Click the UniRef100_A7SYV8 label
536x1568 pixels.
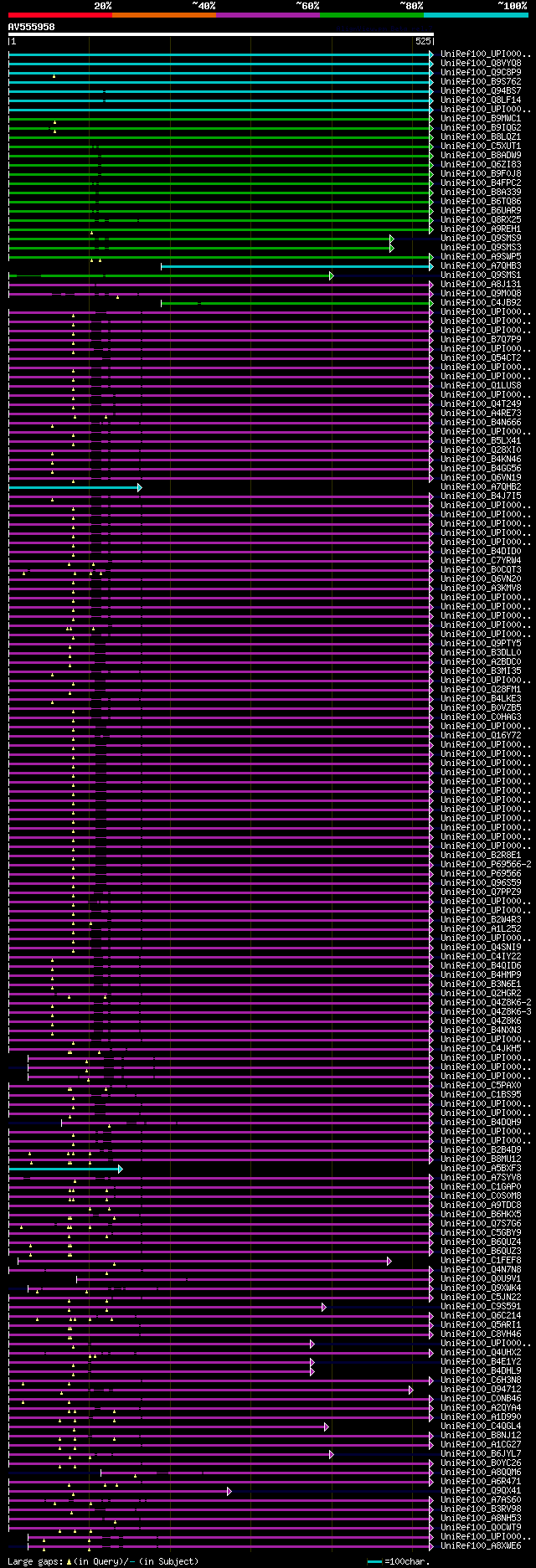481,1177
